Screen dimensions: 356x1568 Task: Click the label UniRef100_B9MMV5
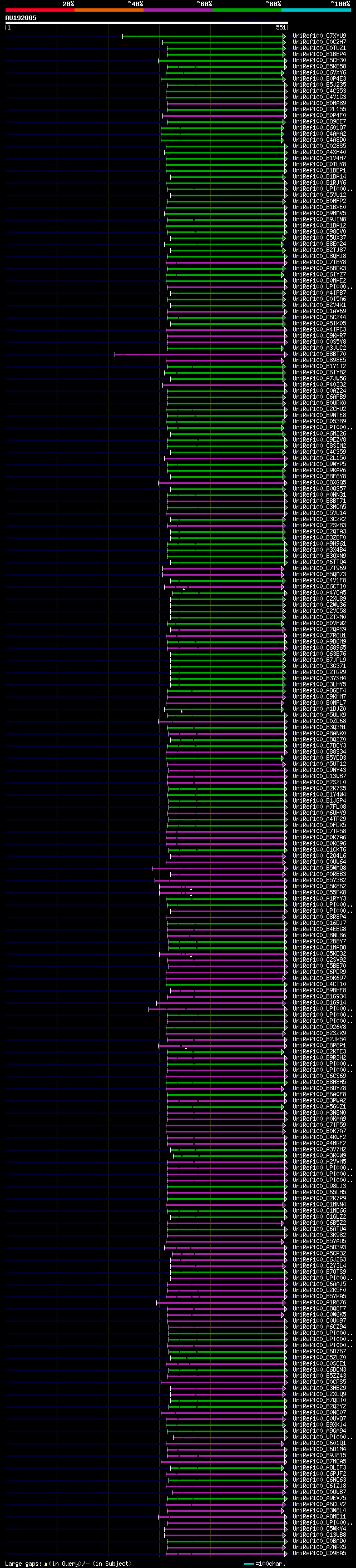pos(319,213)
